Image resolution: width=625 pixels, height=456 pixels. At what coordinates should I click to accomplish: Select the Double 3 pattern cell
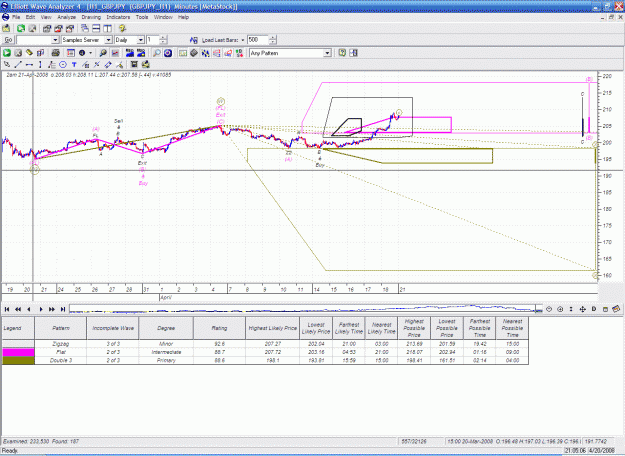coord(61,360)
